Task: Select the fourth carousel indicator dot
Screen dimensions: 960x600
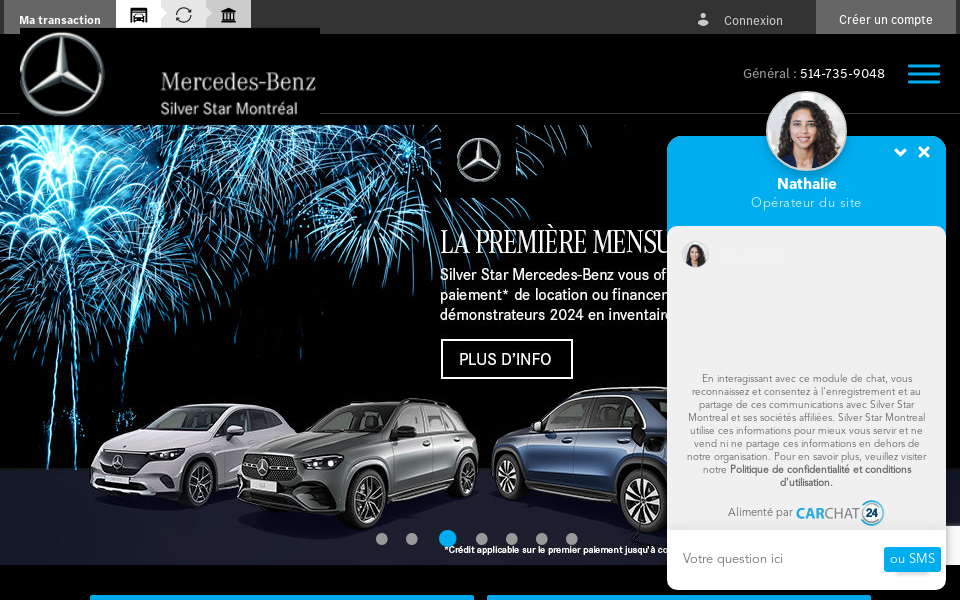Action: 481,538
